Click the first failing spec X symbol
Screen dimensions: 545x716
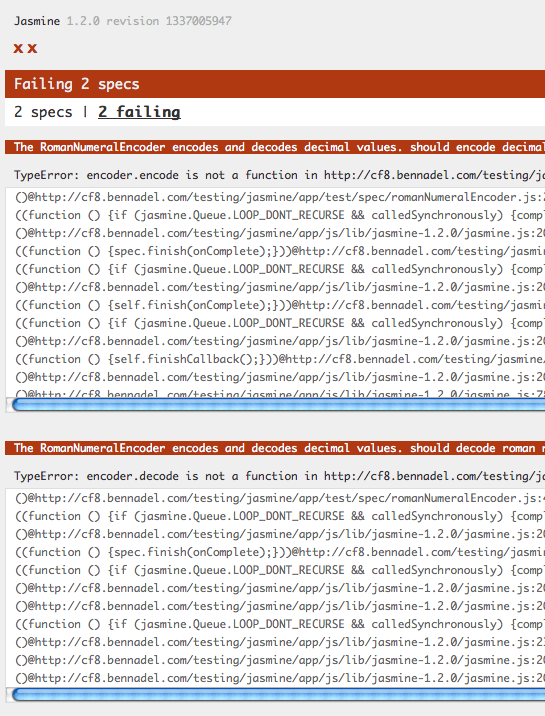(18, 48)
